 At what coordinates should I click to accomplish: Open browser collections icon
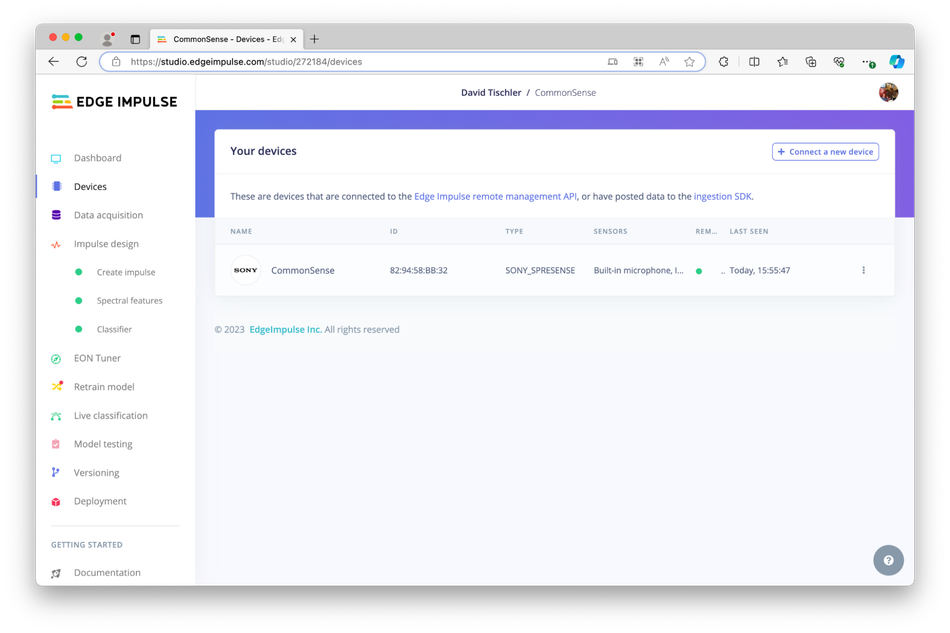[x=811, y=62]
